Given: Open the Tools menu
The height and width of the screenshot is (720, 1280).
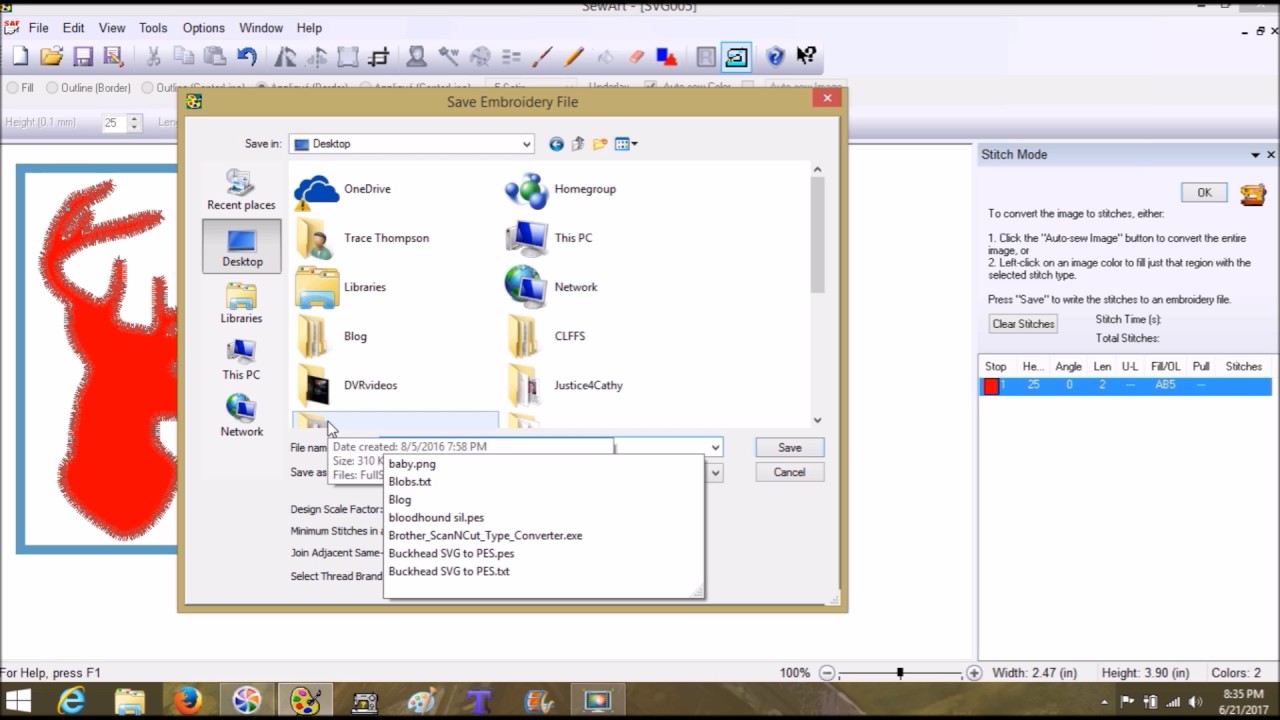Looking at the screenshot, I should point(153,28).
